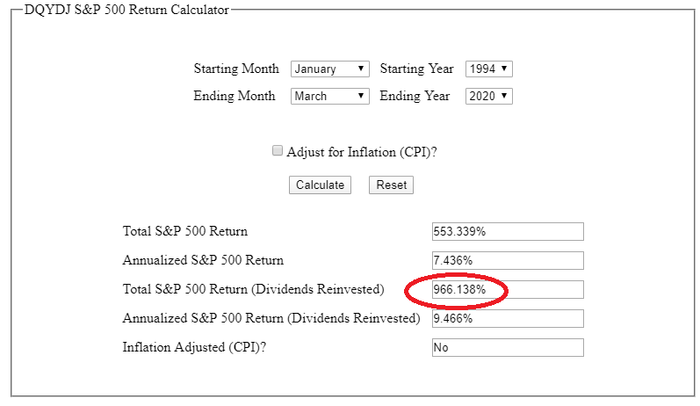Expand the Ending Year dropdown showing 2020
This screenshot has height=406, width=700.
click(489, 97)
